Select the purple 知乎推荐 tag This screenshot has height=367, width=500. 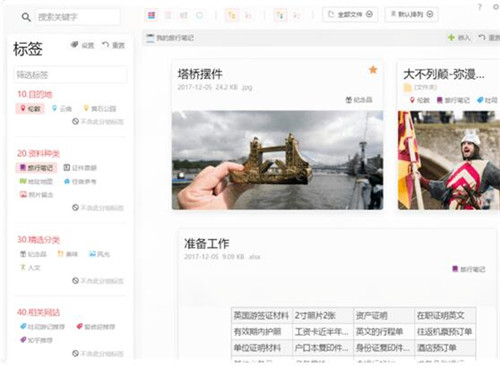pyautogui.click(x=36, y=340)
